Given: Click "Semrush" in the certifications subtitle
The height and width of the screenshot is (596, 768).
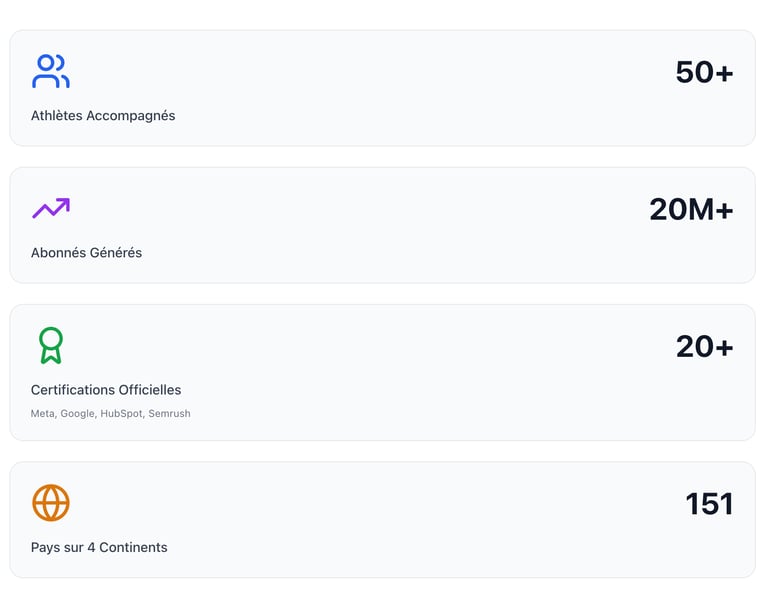Looking at the screenshot, I should [169, 414].
